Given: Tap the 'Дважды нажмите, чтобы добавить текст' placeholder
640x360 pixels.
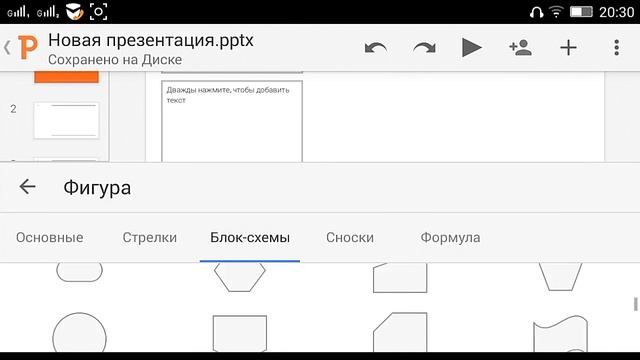Looking at the screenshot, I should [x=232, y=121].
